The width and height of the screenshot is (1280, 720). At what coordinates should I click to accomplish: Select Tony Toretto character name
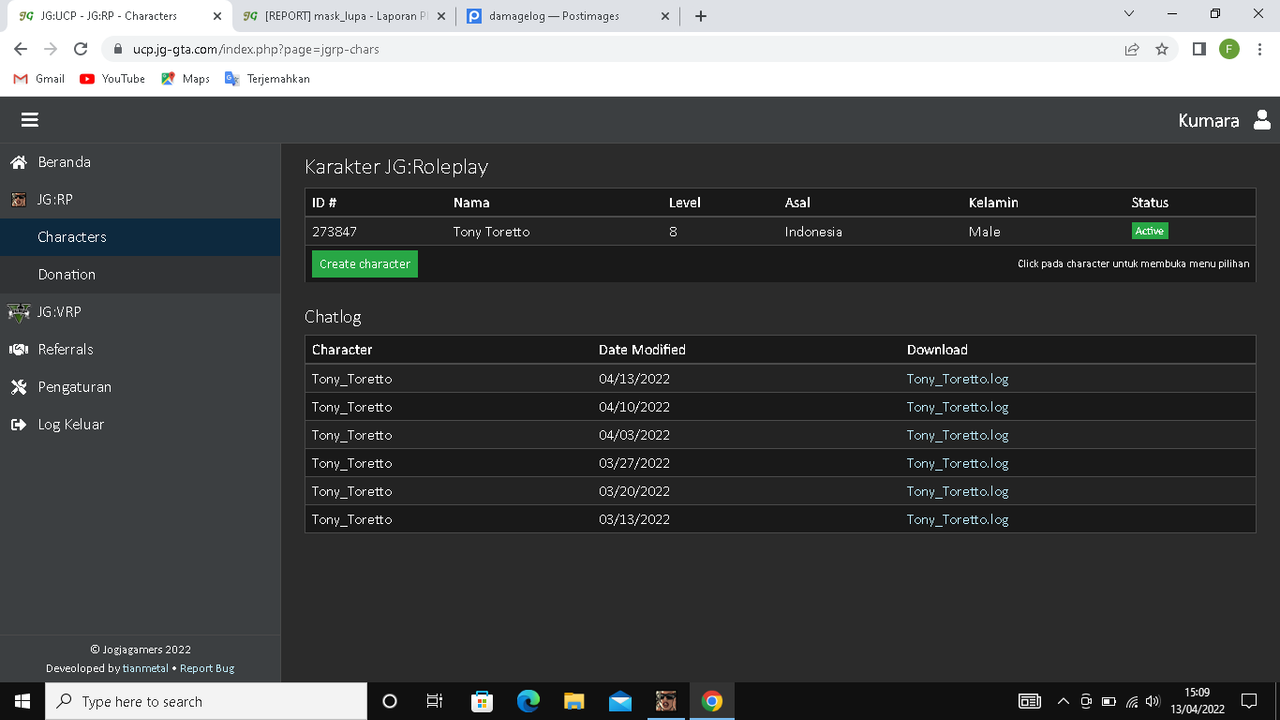491,232
